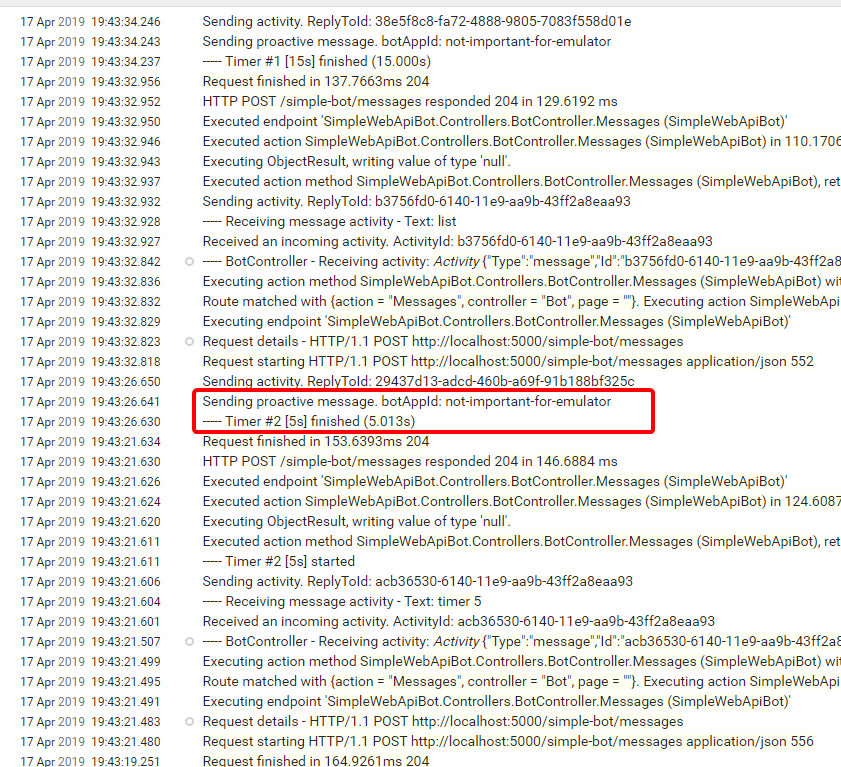Click the circle marker on the 19:43:21.507 BotController row

[189, 641]
